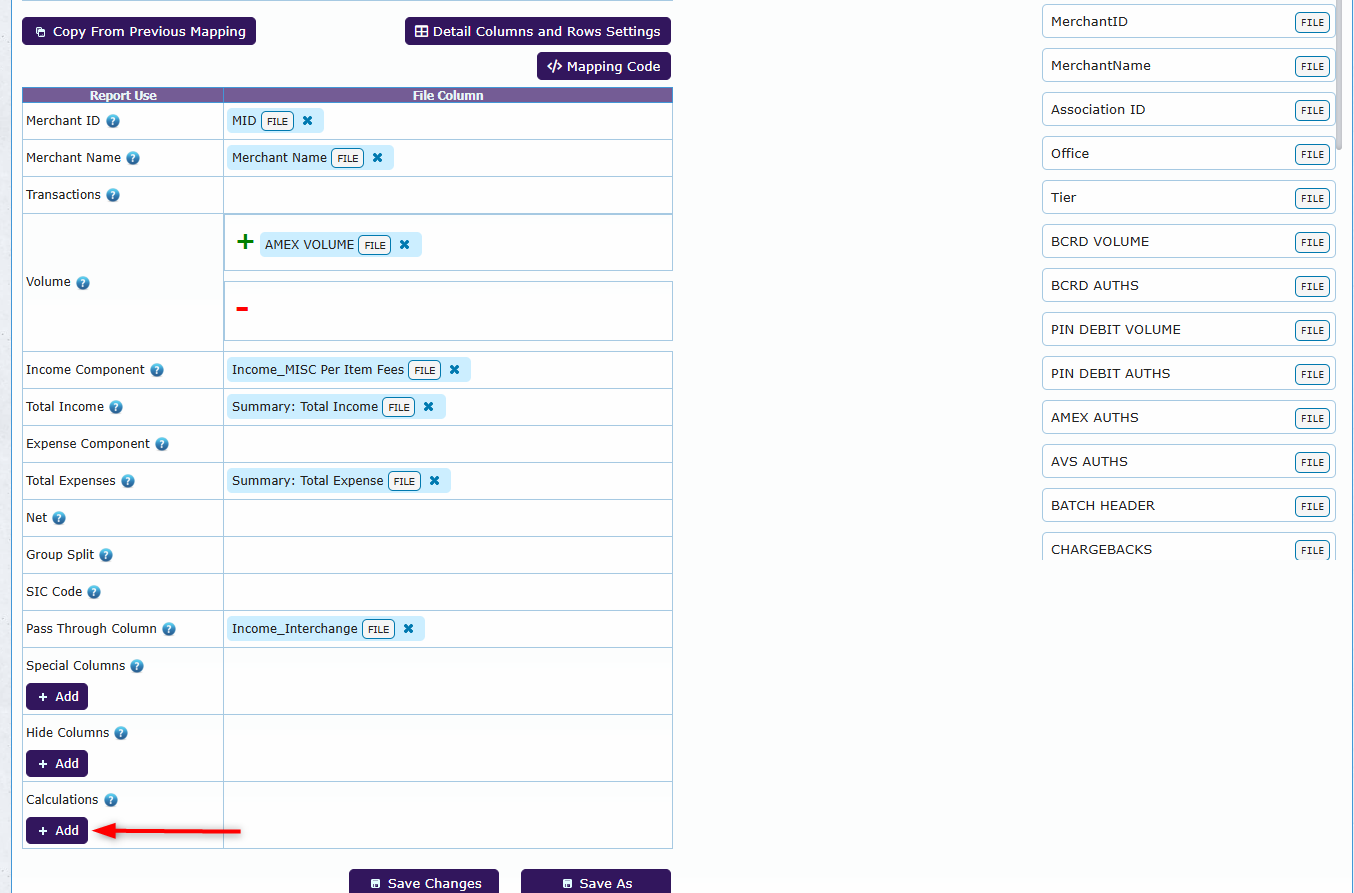Screen dimensions: 1354x893
Task: Click help icon beside Merchant Name label
Action: [133, 158]
